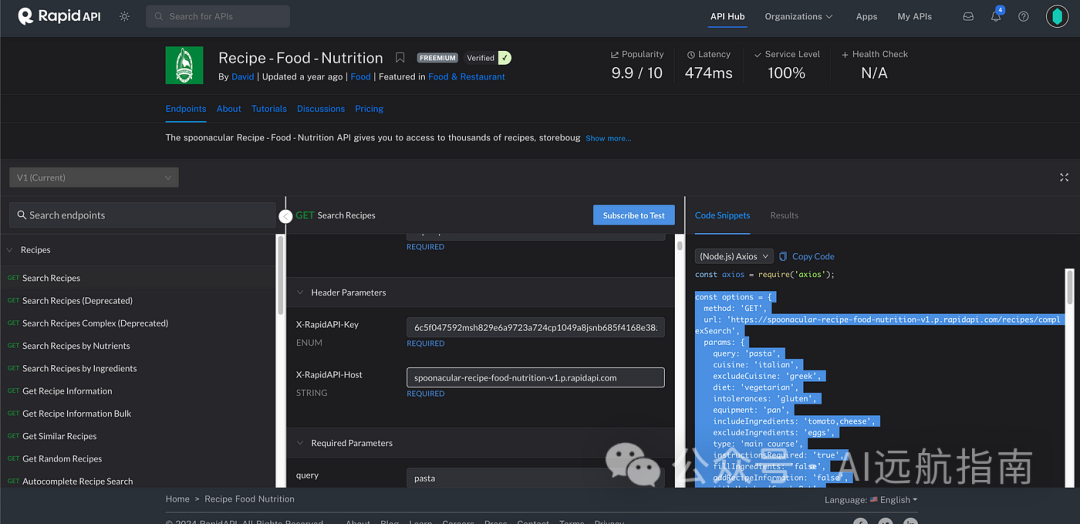Viewport: 1080px width, 524px height.
Task: Collapse the endpoints sidebar arrow button
Action: tap(285, 216)
